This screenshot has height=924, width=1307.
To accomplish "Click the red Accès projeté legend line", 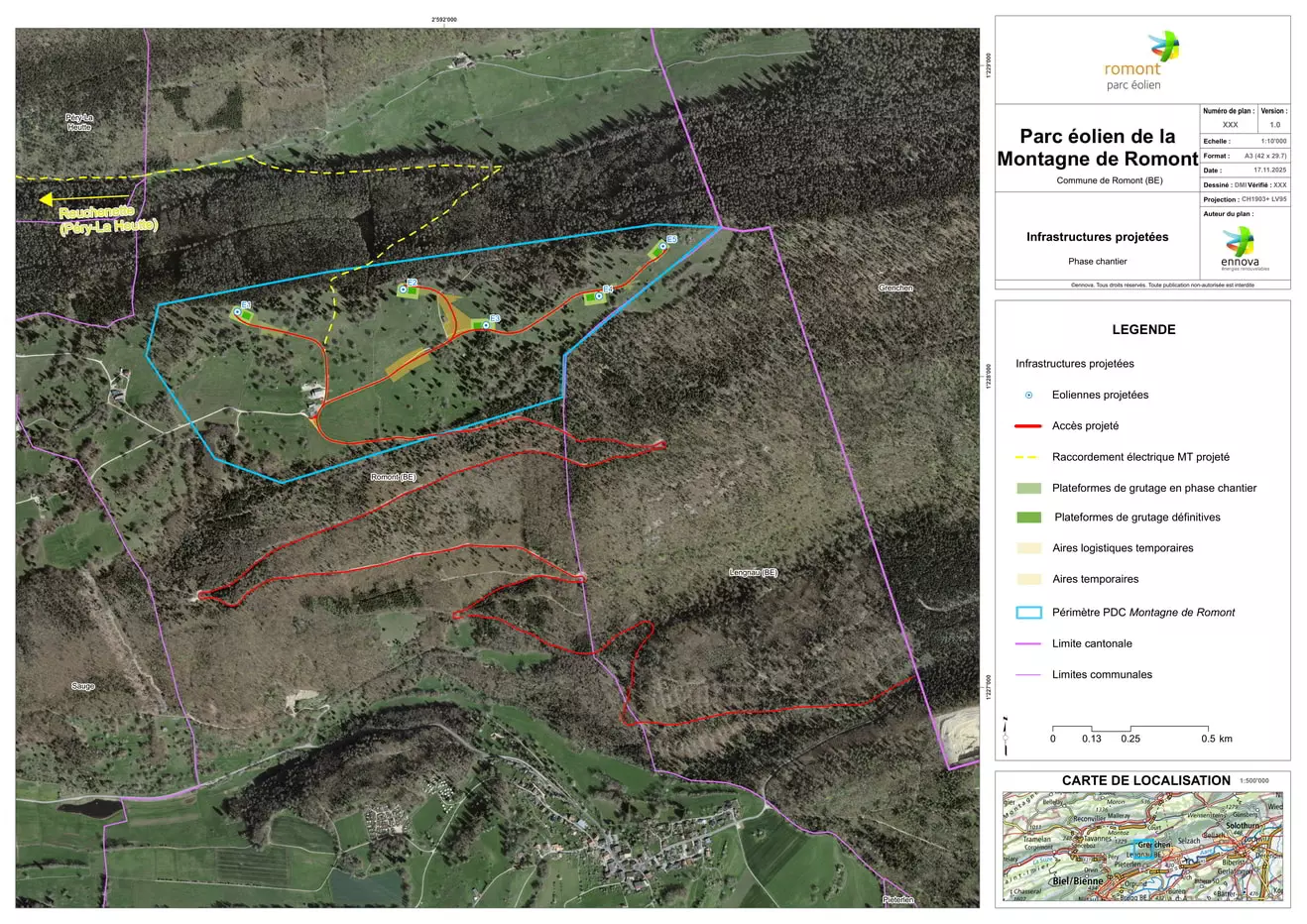I will coord(1028,426).
